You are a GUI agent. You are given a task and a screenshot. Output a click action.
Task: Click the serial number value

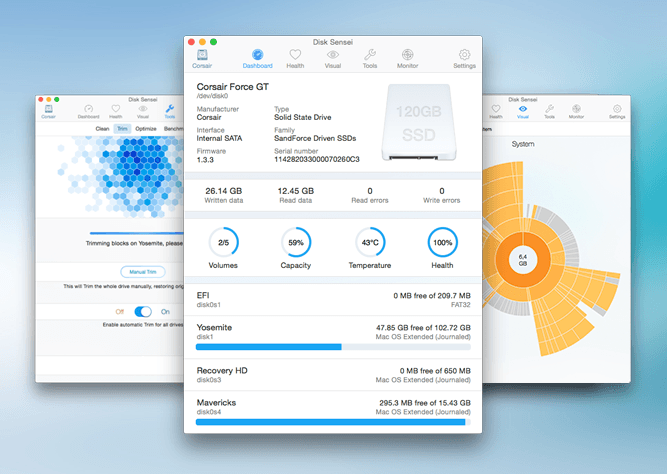point(316,159)
